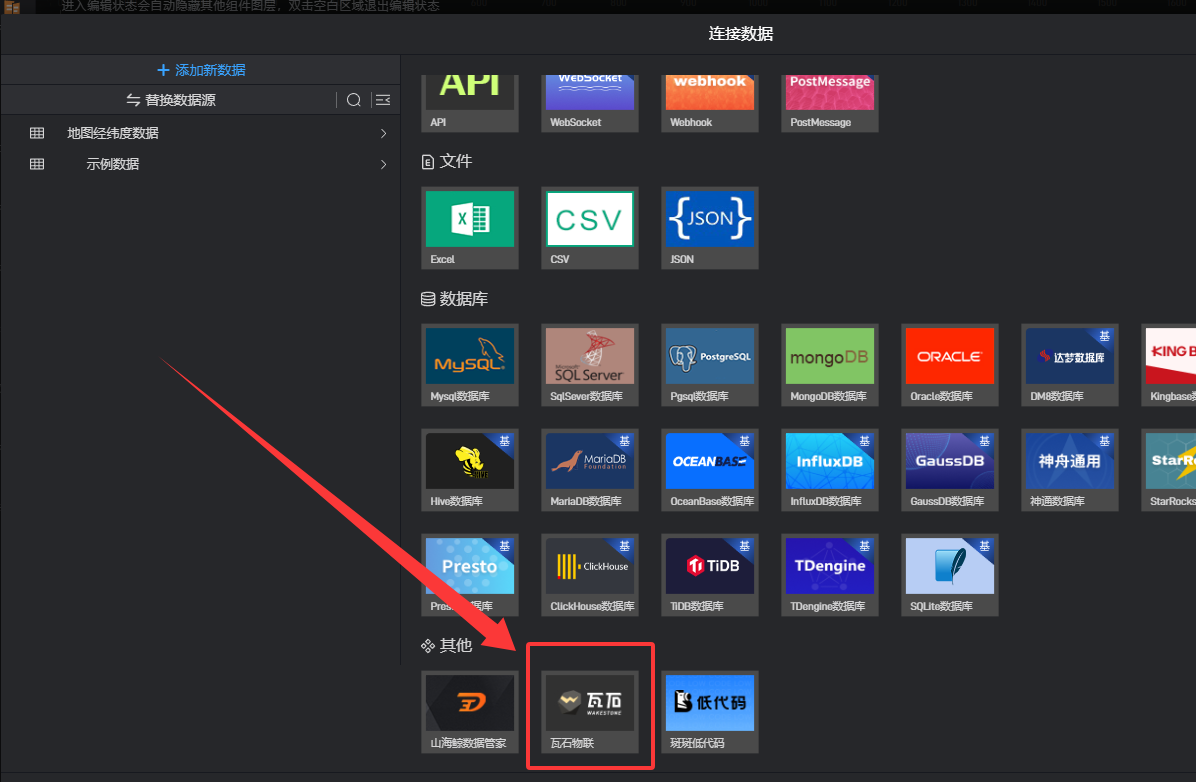Image resolution: width=1196 pixels, height=782 pixels.
Task: Click 替换数据源 to swap data source
Action: click(x=171, y=100)
